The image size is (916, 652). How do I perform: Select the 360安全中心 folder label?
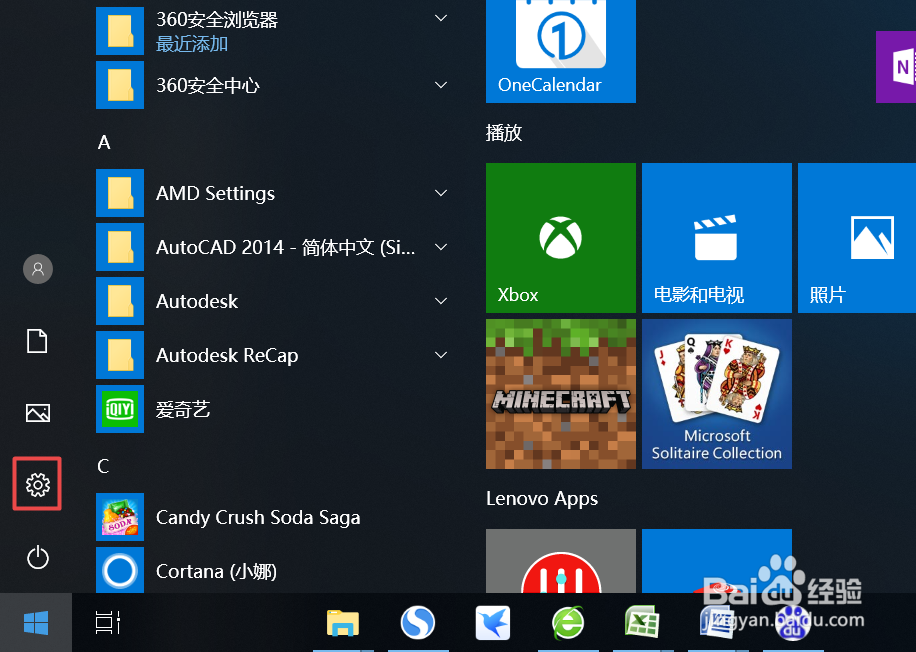pos(207,86)
